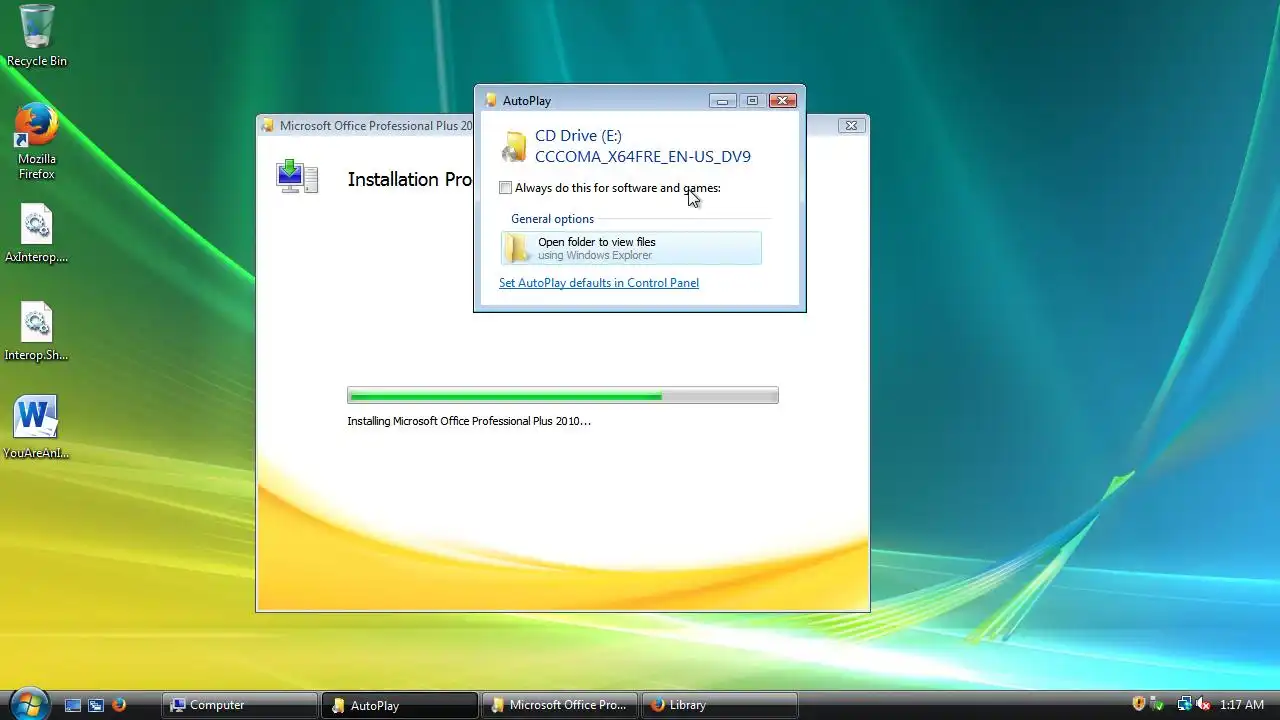The image size is (1280, 720).
Task: Click the CD drive icon in AutoPlay
Action: click(514, 146)
